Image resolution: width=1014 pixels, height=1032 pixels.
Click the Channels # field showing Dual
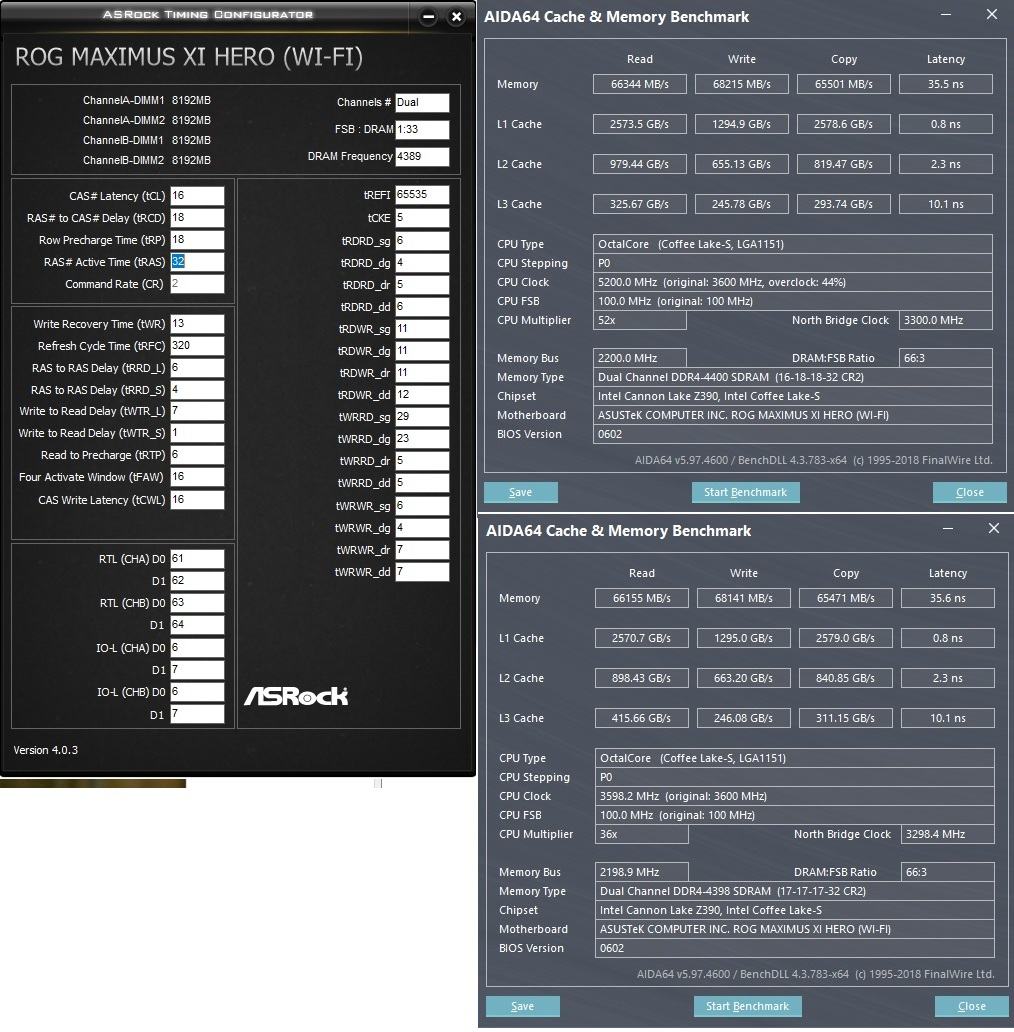point(422,103)
